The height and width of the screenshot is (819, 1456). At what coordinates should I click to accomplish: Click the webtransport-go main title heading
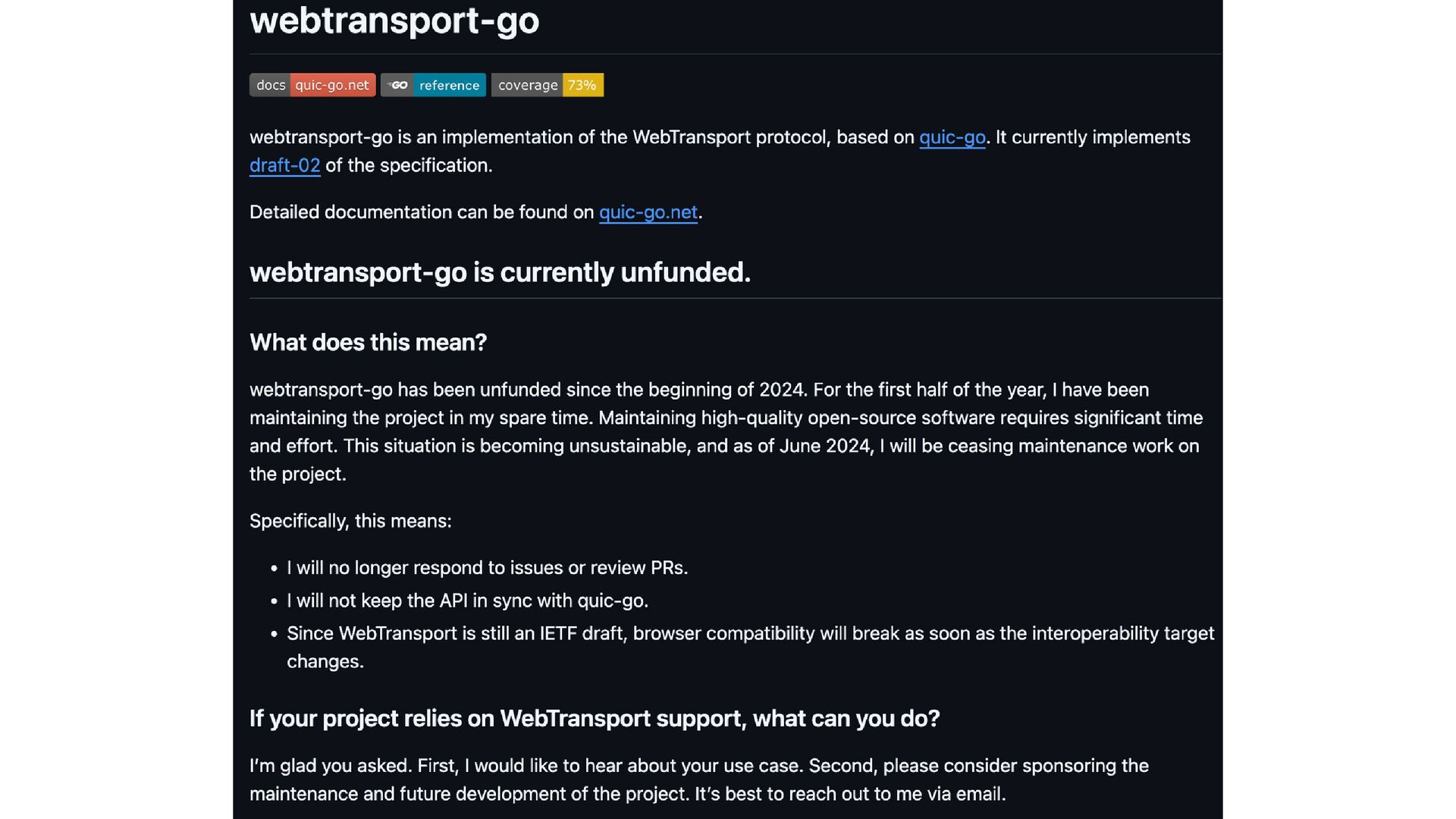click(394, 20)
